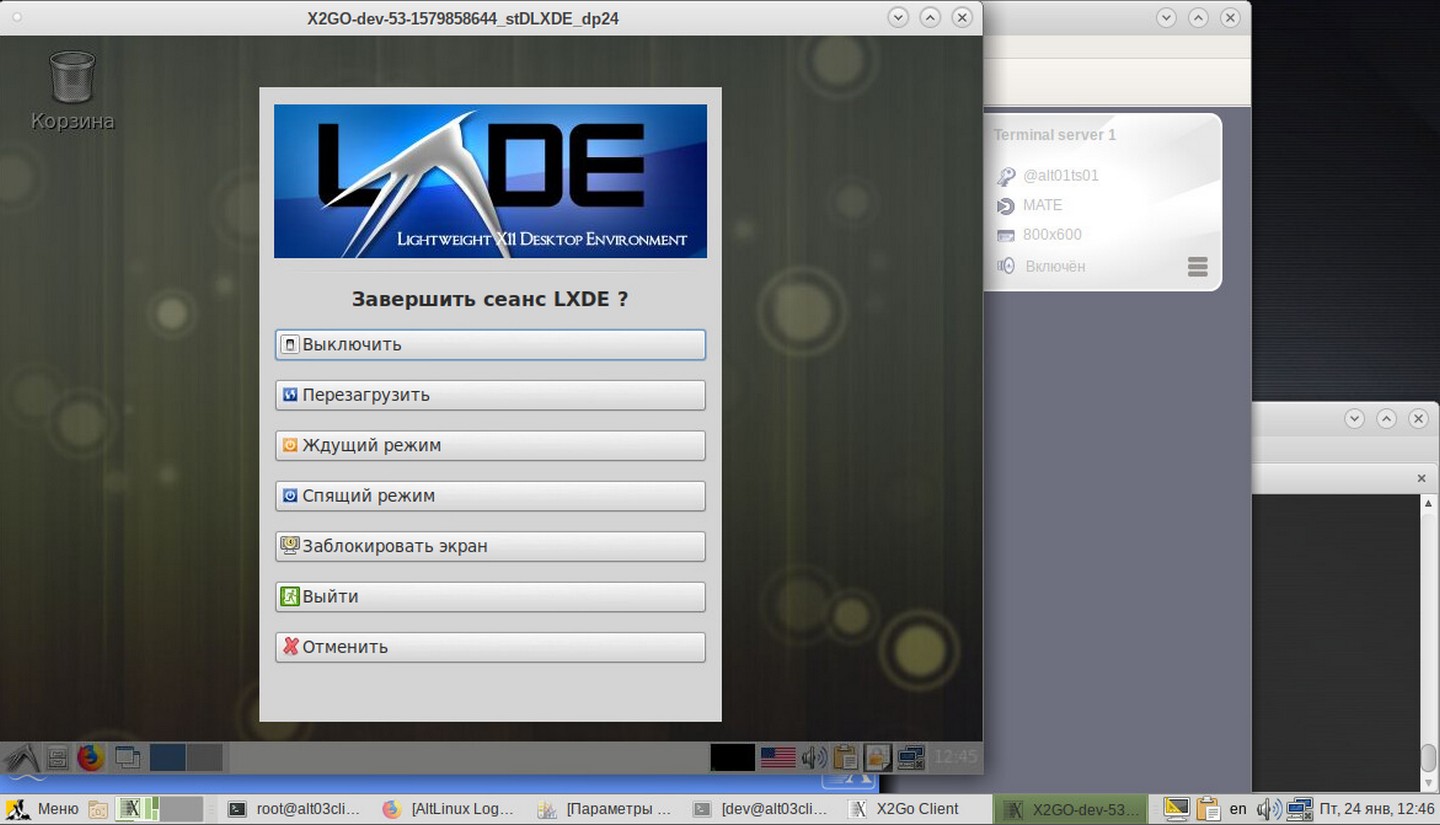This screenshot has height=825, width=1440.
Task: Click clipboard tray icon on host taskbar
Action: tap(1208, 809)
